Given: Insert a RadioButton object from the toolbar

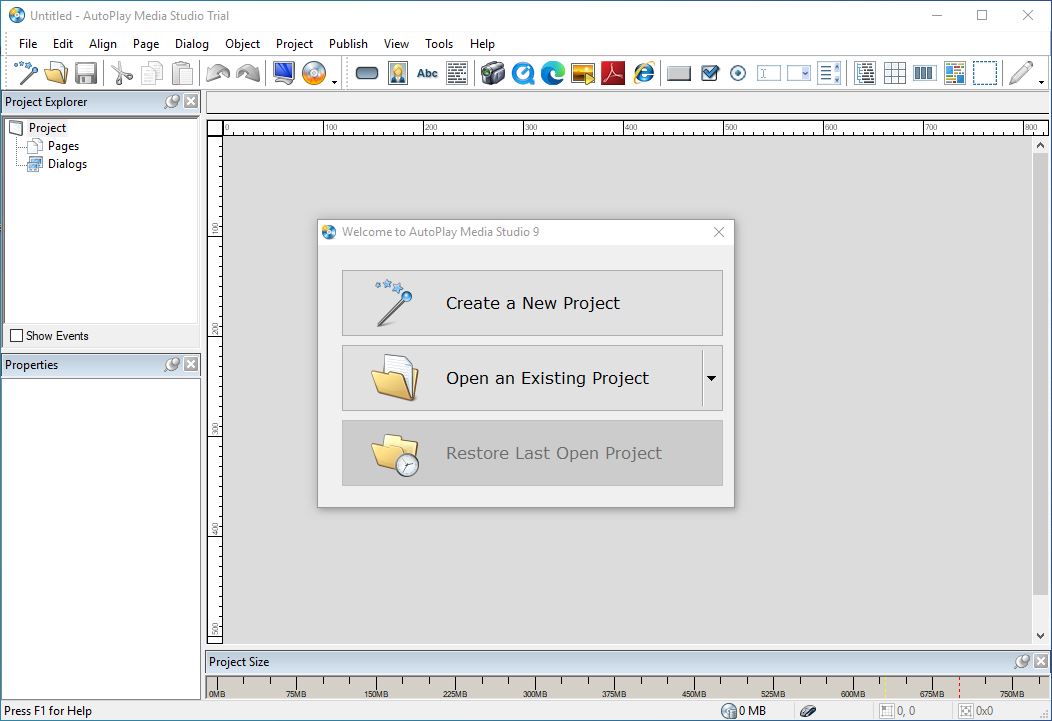Looking at the screenshot, I should coord(738,72).
